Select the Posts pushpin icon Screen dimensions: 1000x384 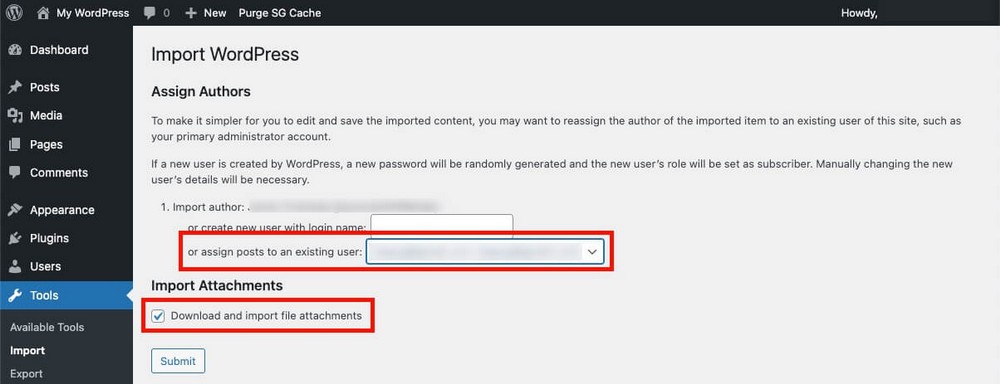coord(15,87)
